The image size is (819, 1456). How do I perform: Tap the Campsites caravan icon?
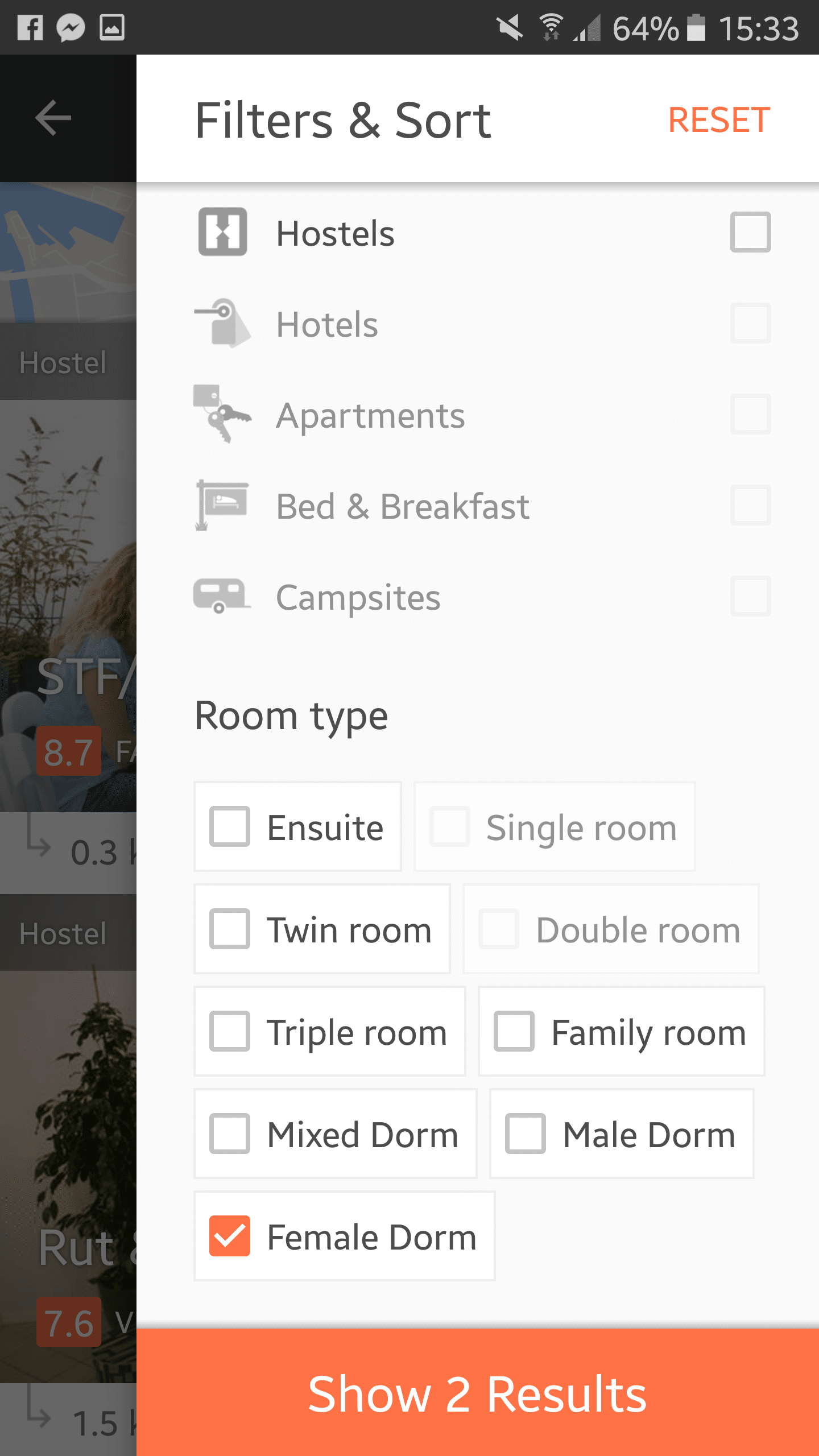pyautogui.click(x=222, y=596)
